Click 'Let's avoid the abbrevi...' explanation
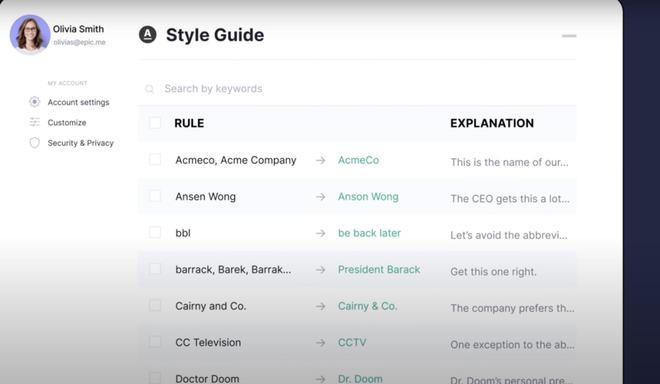Image resolution: width=660 pixels, height=384 pixels. (x=509, y=235)
